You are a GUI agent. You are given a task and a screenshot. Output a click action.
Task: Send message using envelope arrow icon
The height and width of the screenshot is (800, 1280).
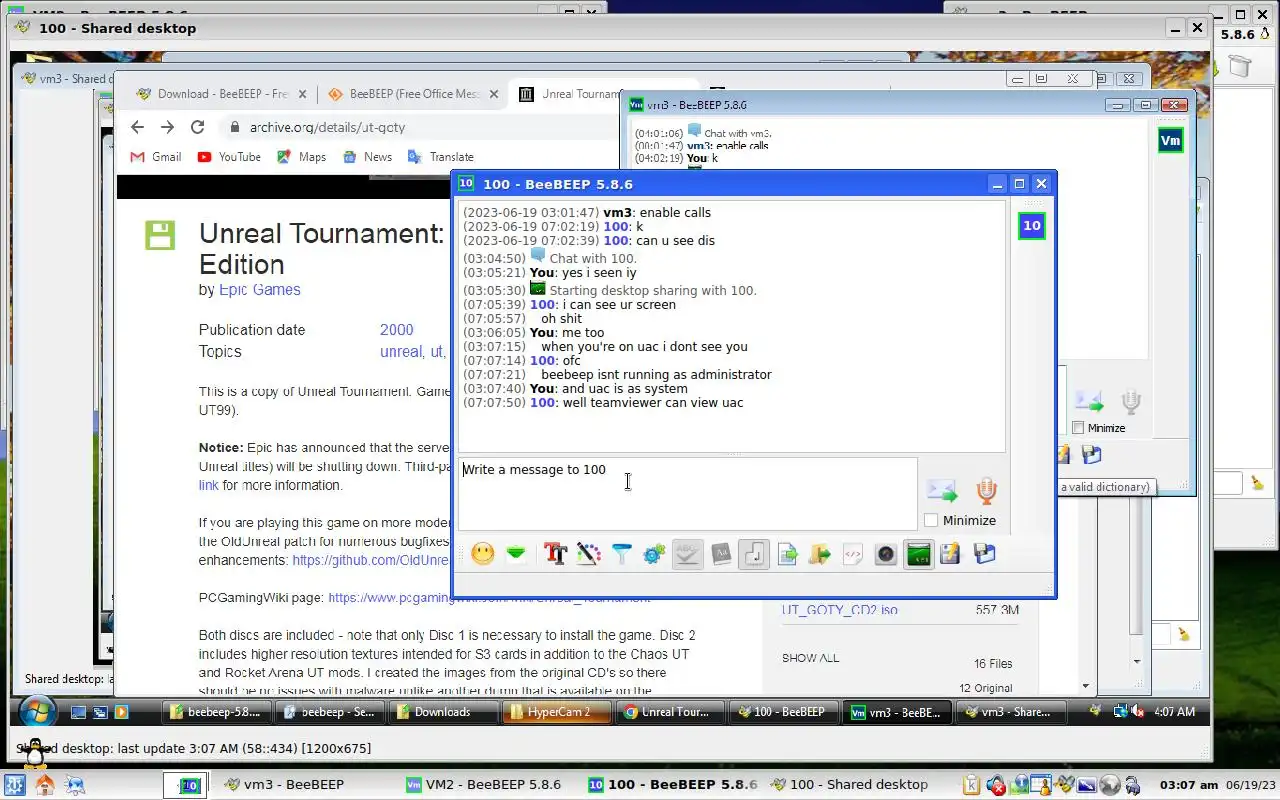(x=942, y=490)
